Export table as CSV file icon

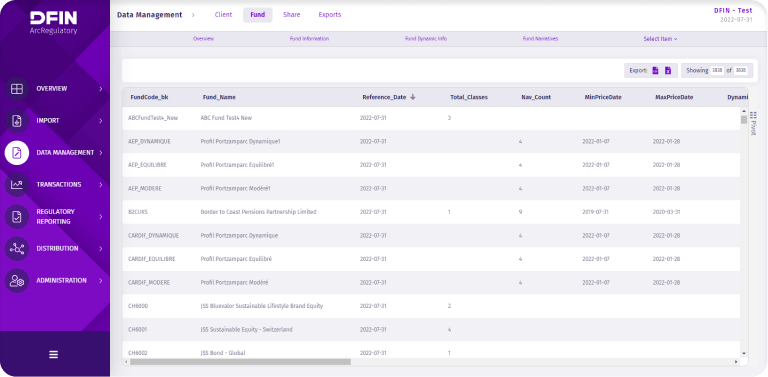[x=655, y=71]
